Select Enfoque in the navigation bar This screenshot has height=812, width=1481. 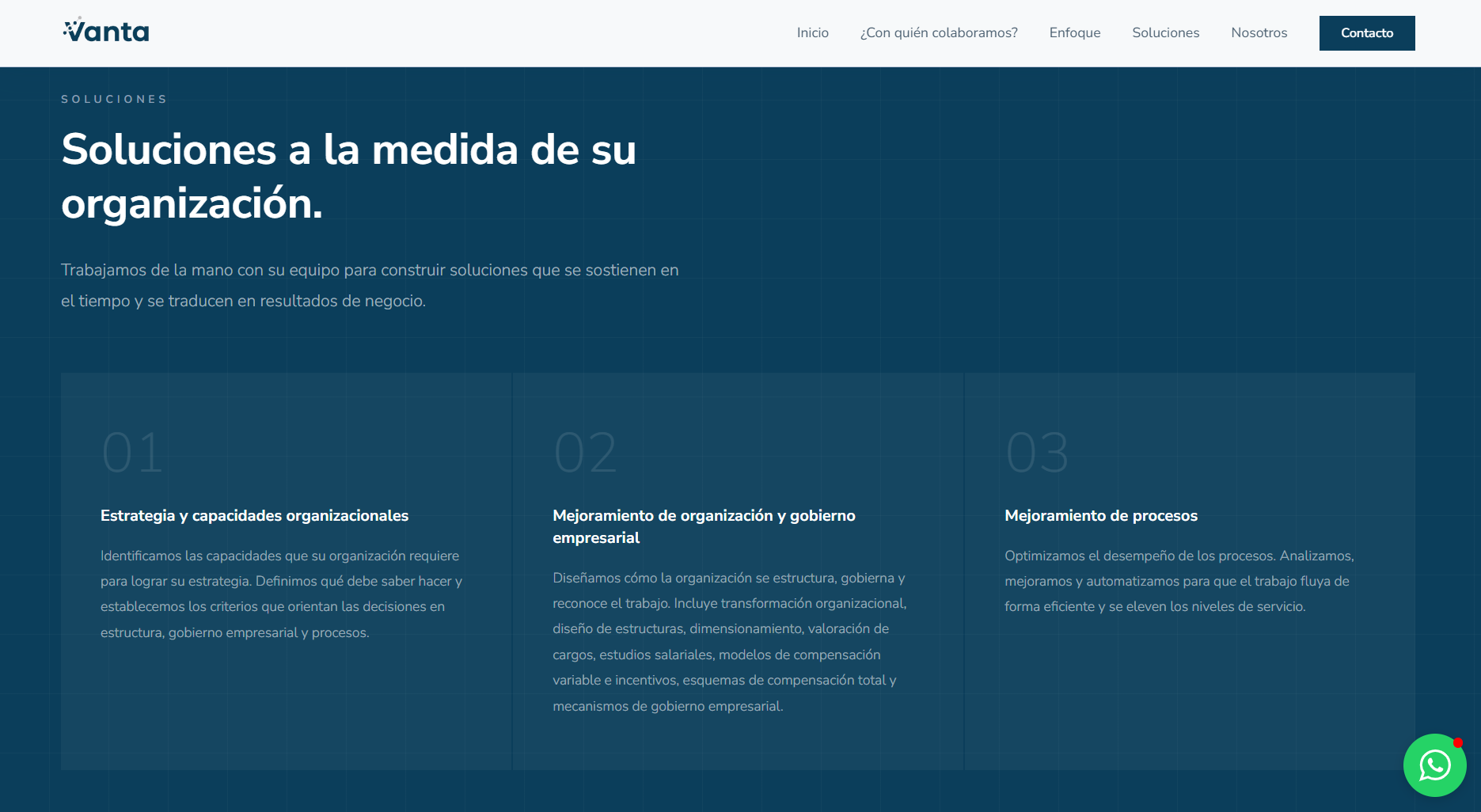point(1074,33)
